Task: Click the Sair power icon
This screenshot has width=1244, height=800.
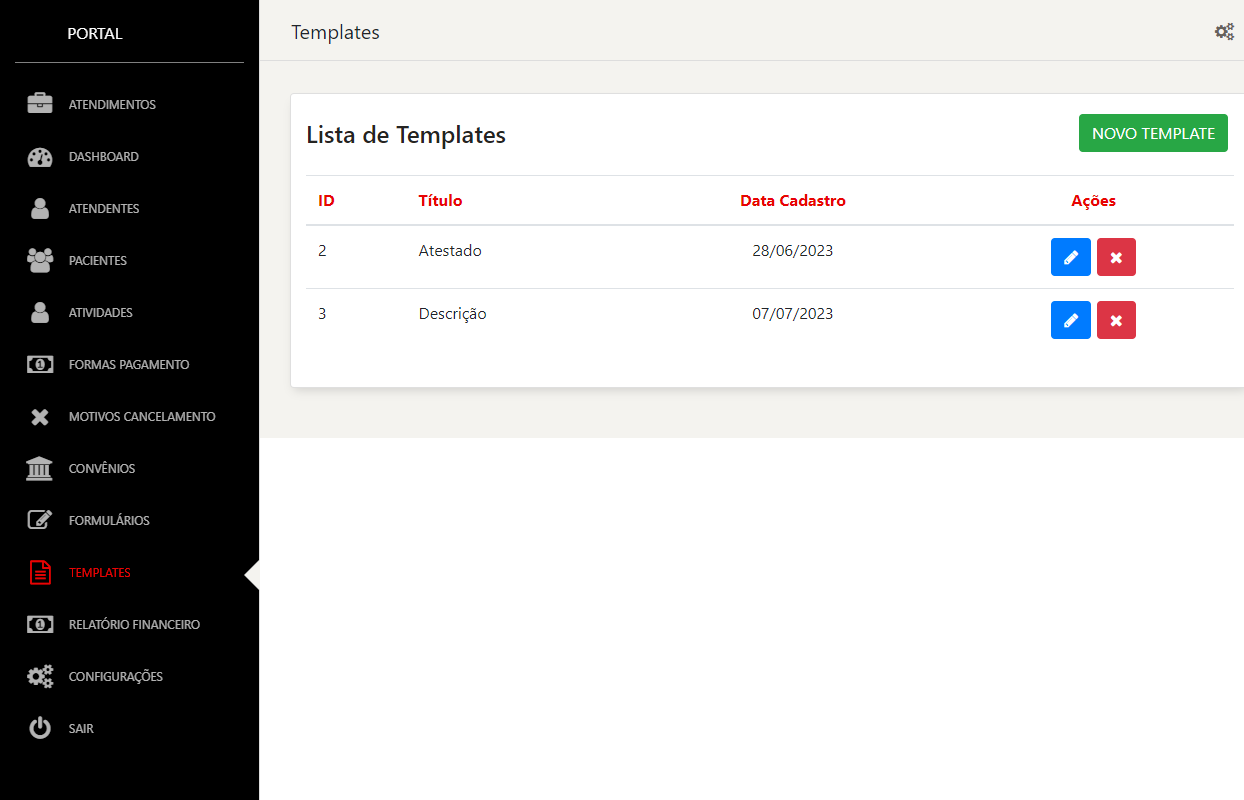Action: [x=40, y=729]
